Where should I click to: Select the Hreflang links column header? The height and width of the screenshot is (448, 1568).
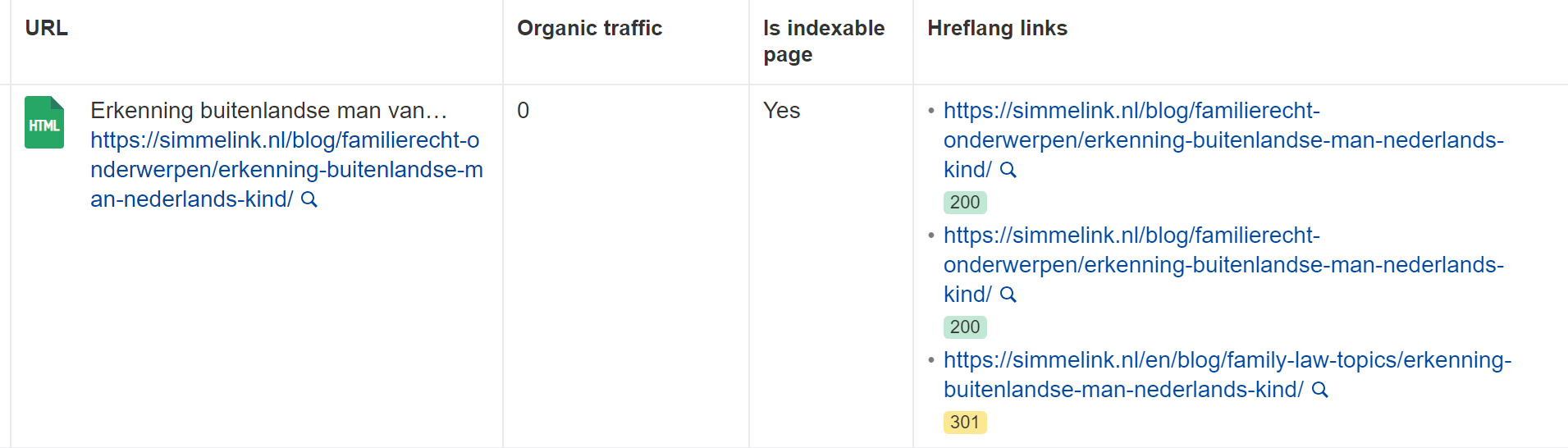(997, 28)
